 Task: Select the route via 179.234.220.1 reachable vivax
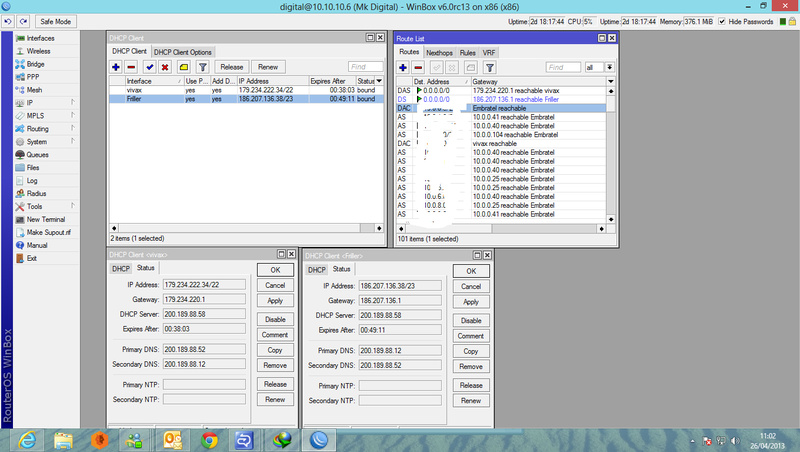501,90
